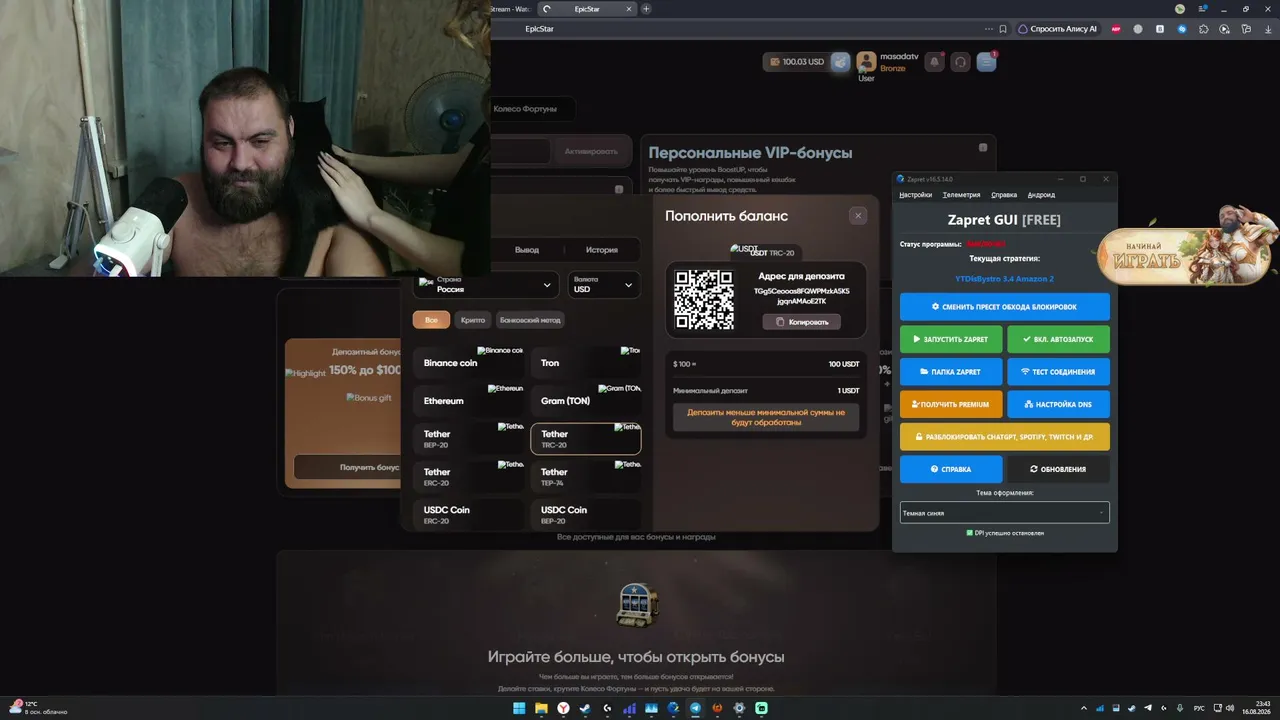Open Папка Zapret button
Viewport: 1280px width, 720px height.
coord(951,372)
